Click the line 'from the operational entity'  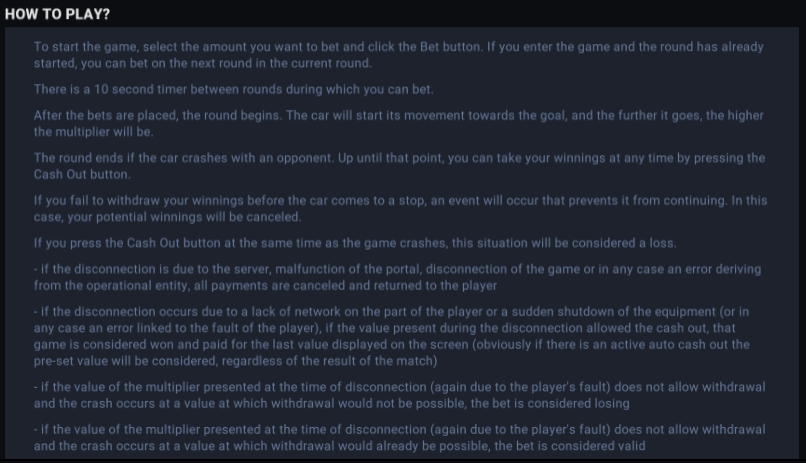pyautogui.click(x=265, y=286)
